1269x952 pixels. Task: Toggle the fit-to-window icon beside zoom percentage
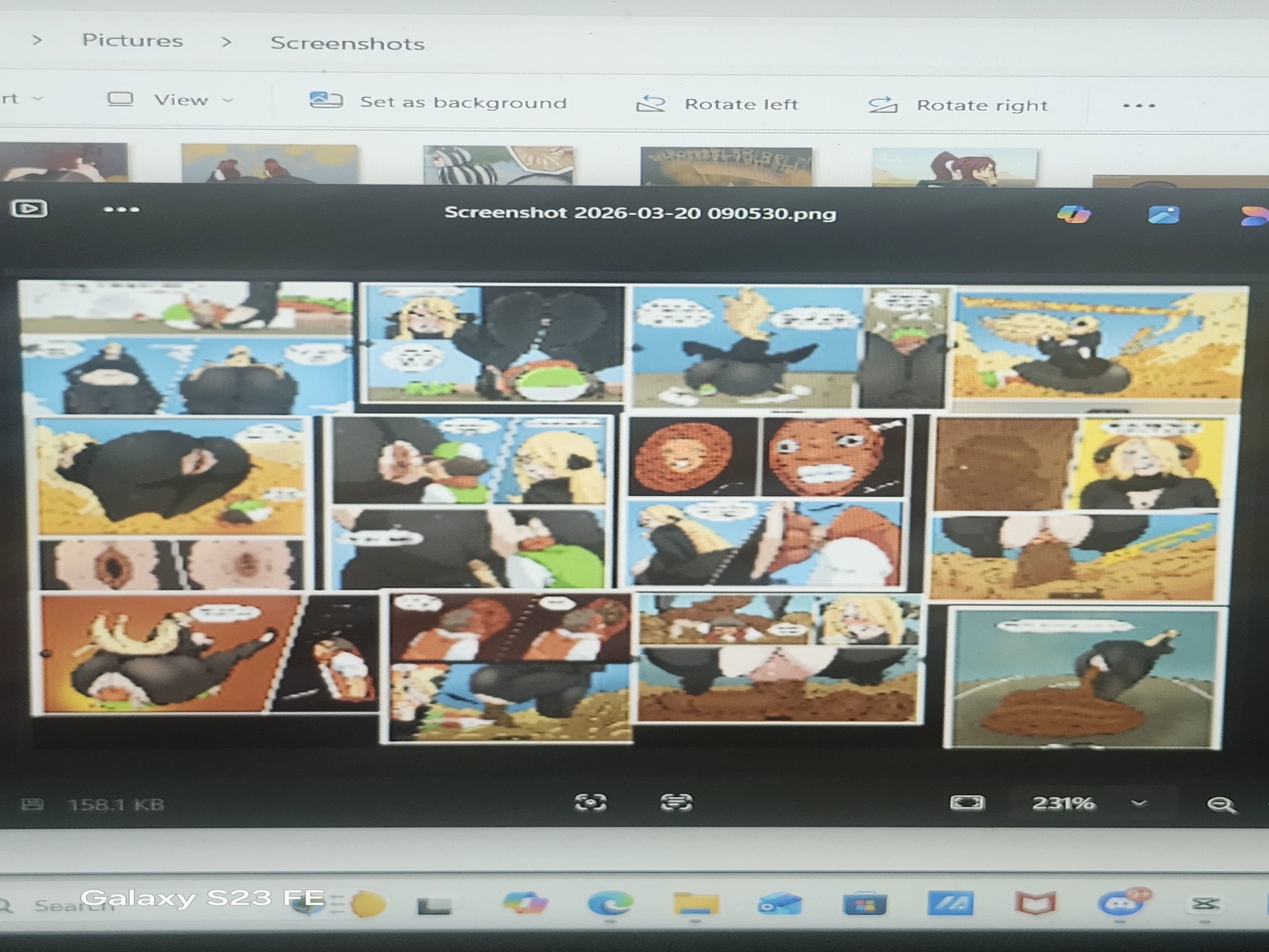coord(967,802)
